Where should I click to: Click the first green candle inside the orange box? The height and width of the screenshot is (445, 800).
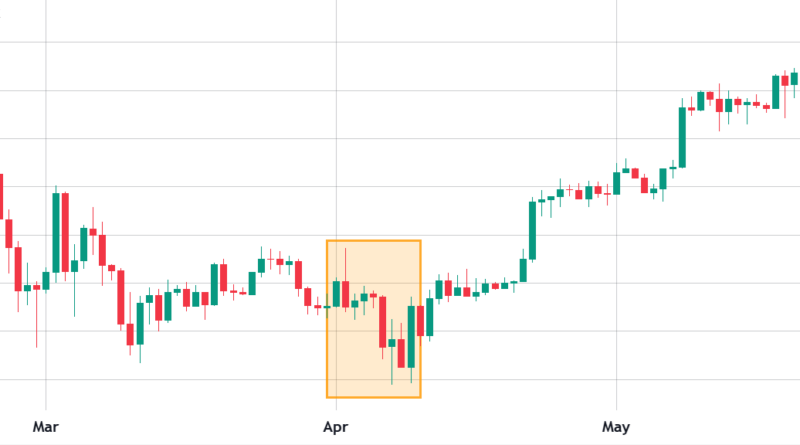click(336, 294)
